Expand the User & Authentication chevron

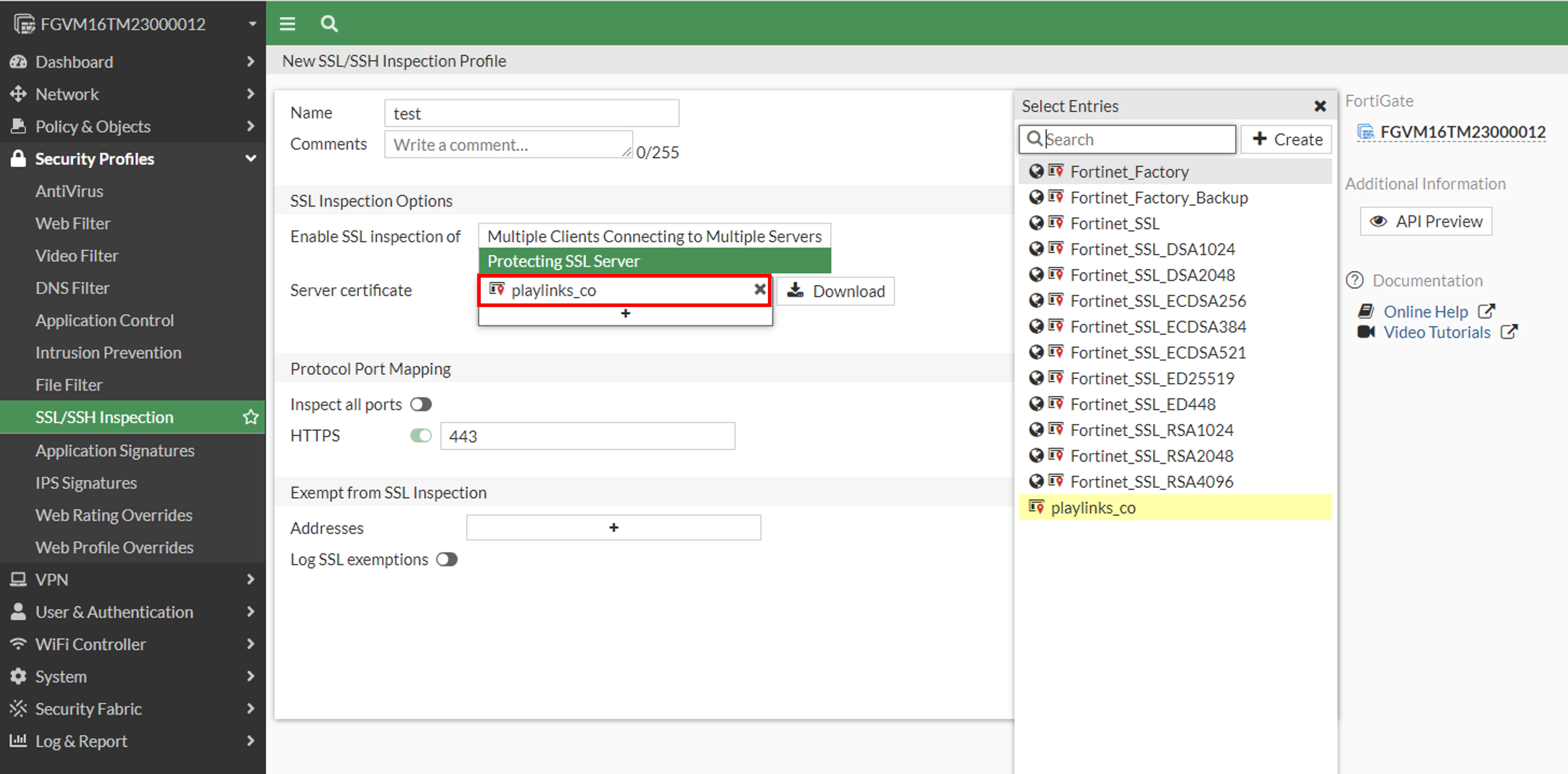pyautogui.click(x=251, y=611)
